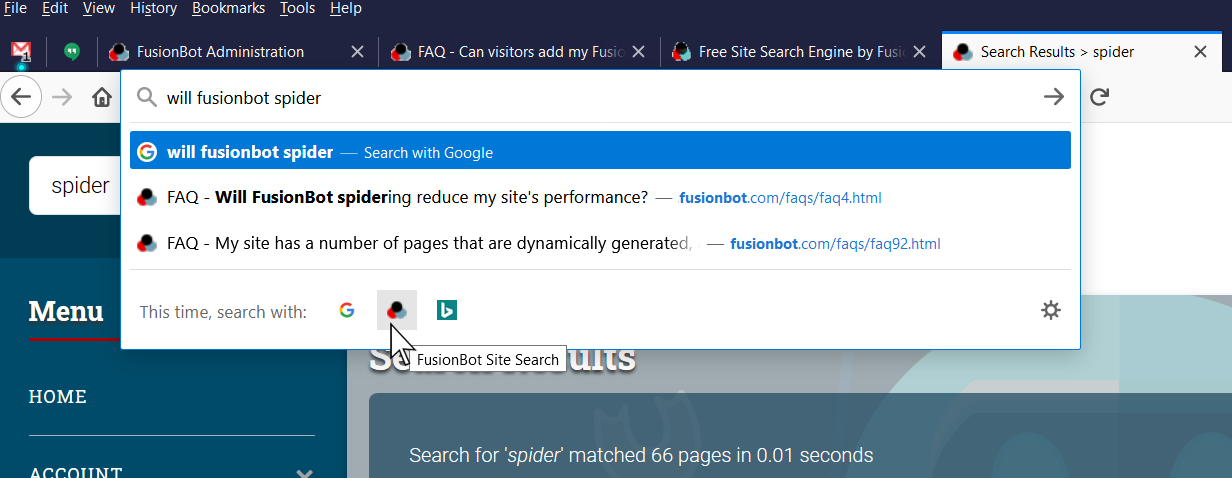The width and height of the screenshot is (1232, 478).
Task: Open search settings gear icon
Action: [x=1050, y=310]
